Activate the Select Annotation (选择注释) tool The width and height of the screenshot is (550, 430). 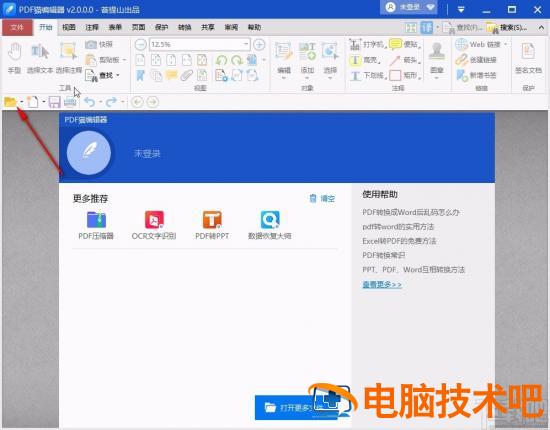(68, 58)
